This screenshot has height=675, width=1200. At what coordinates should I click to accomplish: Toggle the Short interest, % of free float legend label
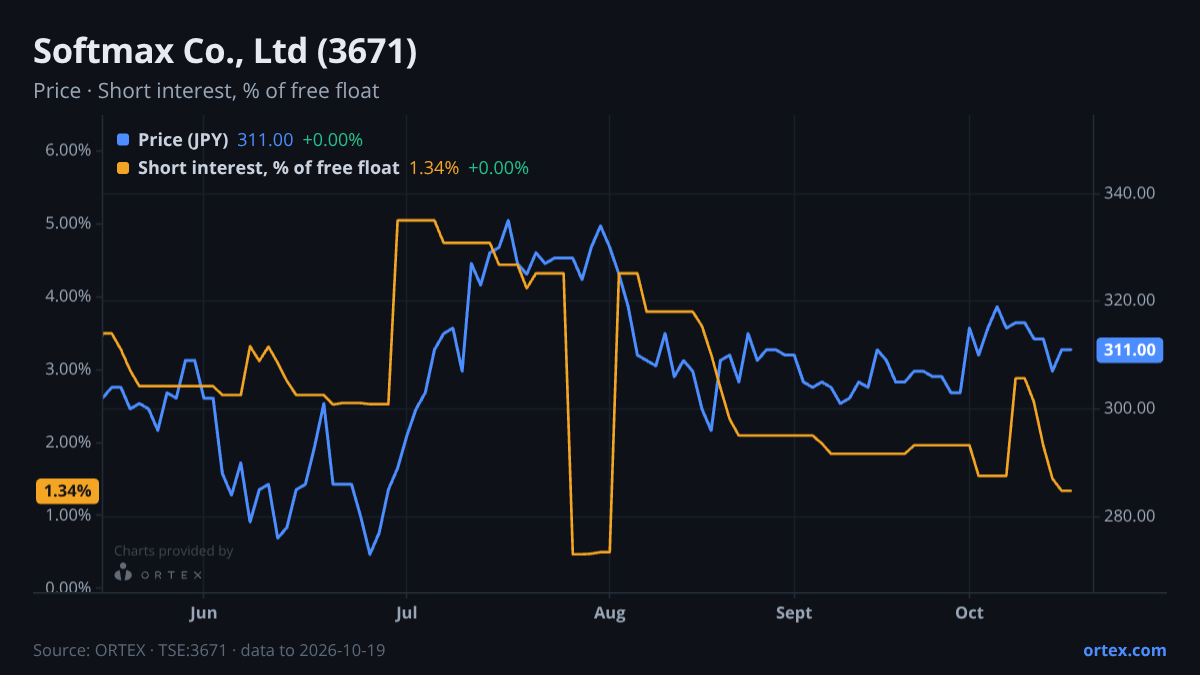point(268,168)
